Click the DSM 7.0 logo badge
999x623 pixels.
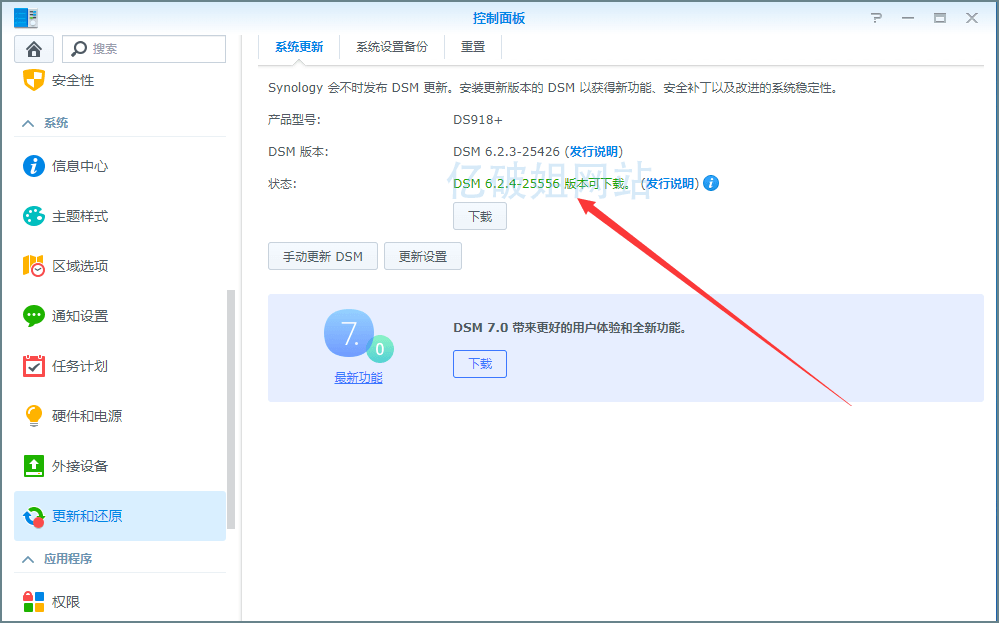(x=358, y=336)
